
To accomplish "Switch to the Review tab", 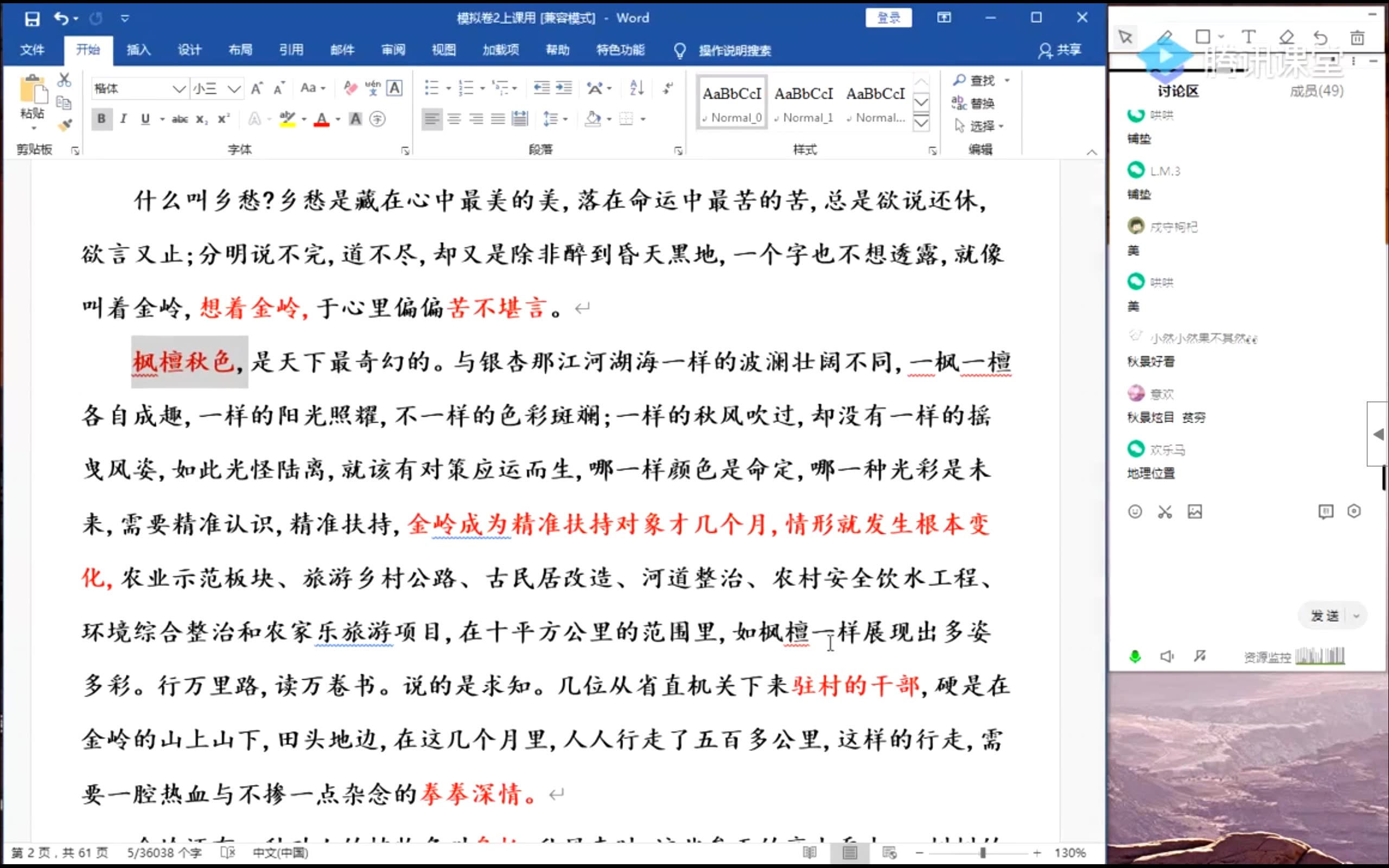I will click(x=393, y=50).
